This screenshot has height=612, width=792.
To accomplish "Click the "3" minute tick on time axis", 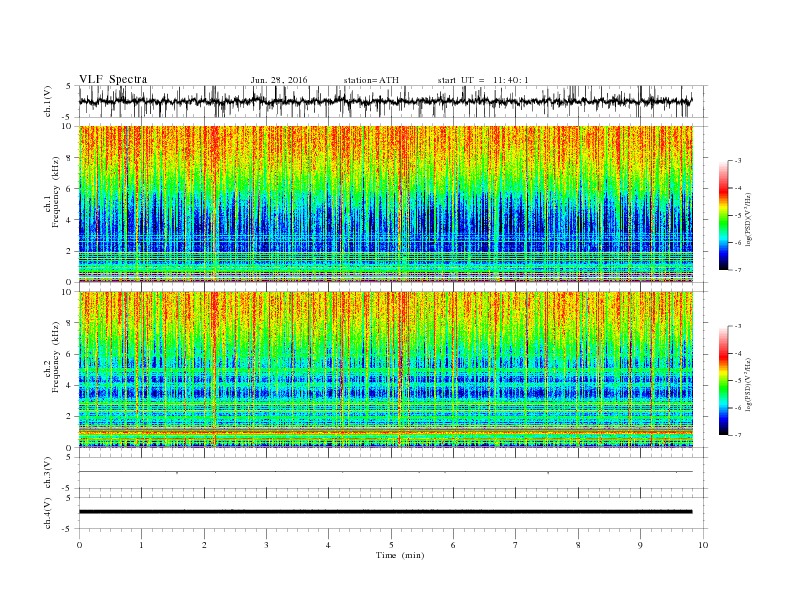I will 266,545.
